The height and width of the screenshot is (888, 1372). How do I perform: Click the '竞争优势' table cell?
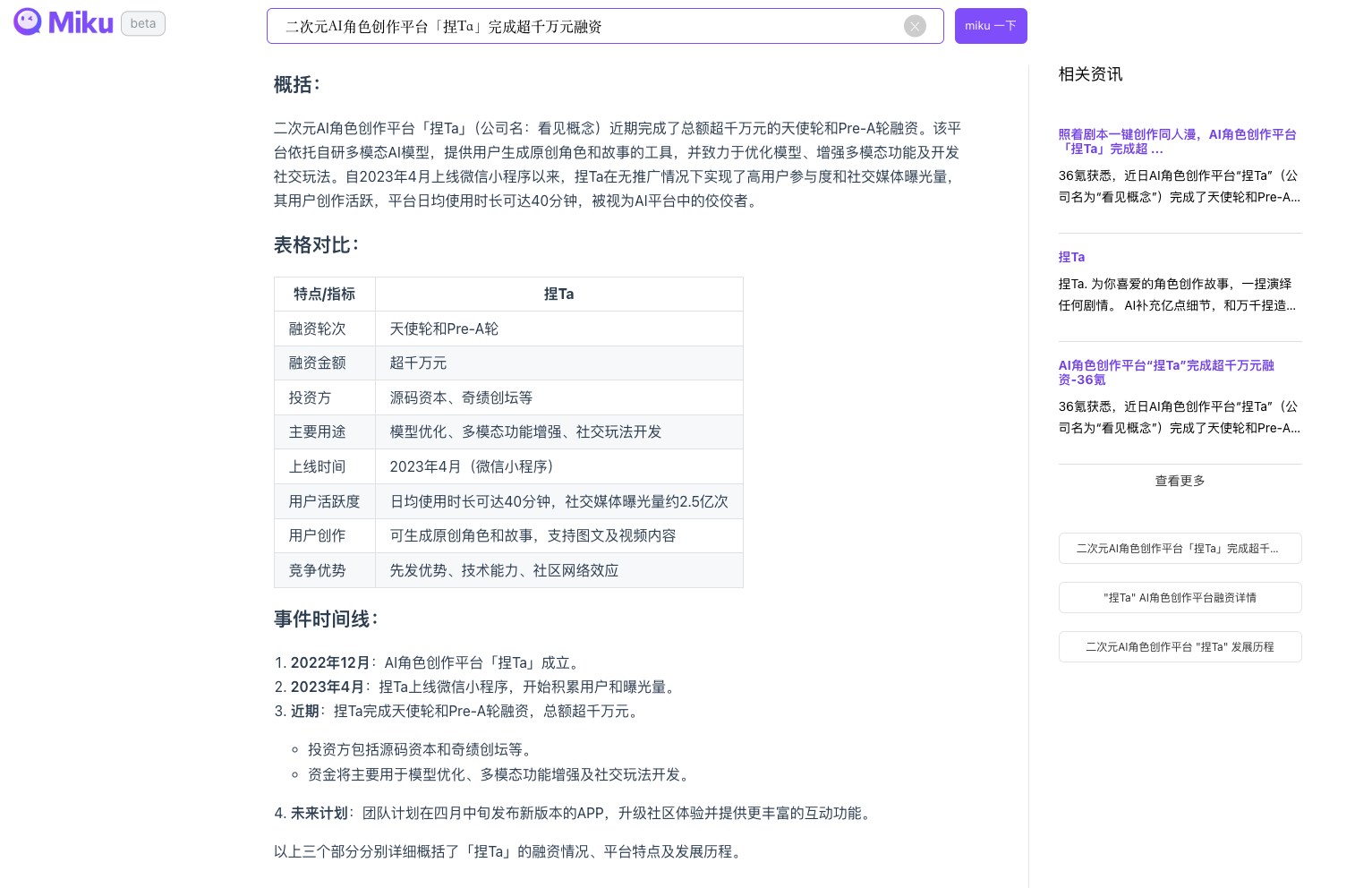(325, 570)
